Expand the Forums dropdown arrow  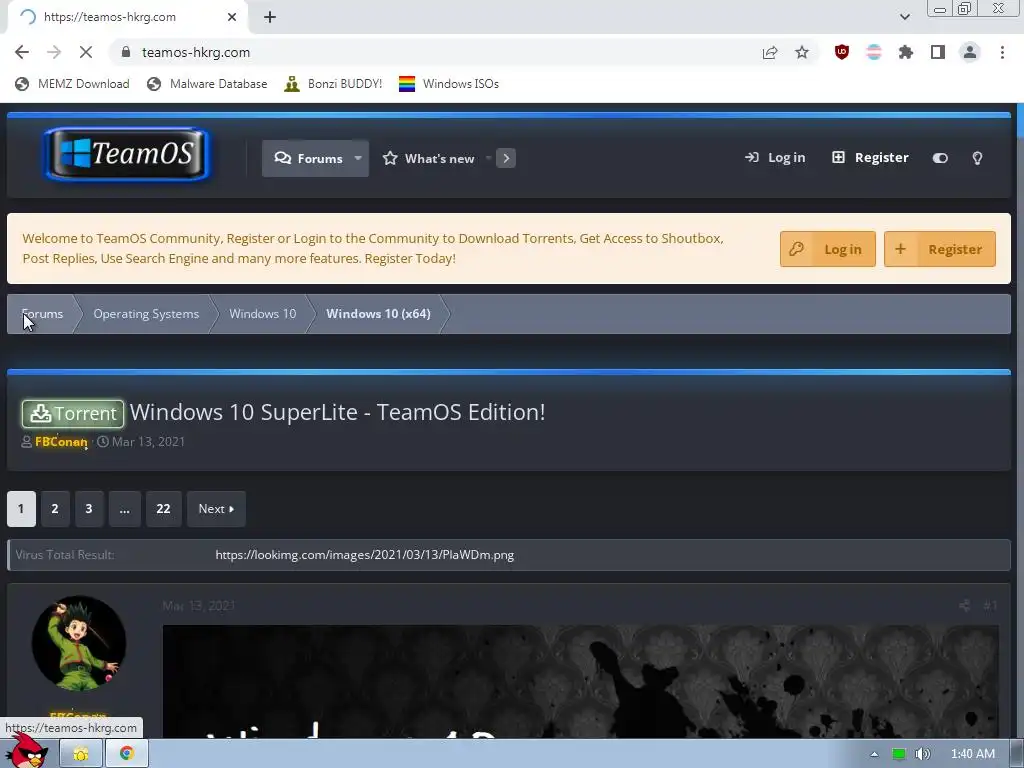[358, 159]
